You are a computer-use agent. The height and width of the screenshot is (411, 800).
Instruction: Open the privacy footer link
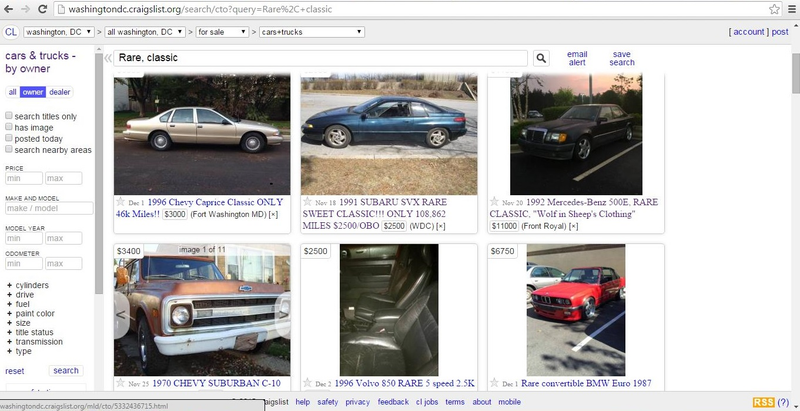click(358, 402)
